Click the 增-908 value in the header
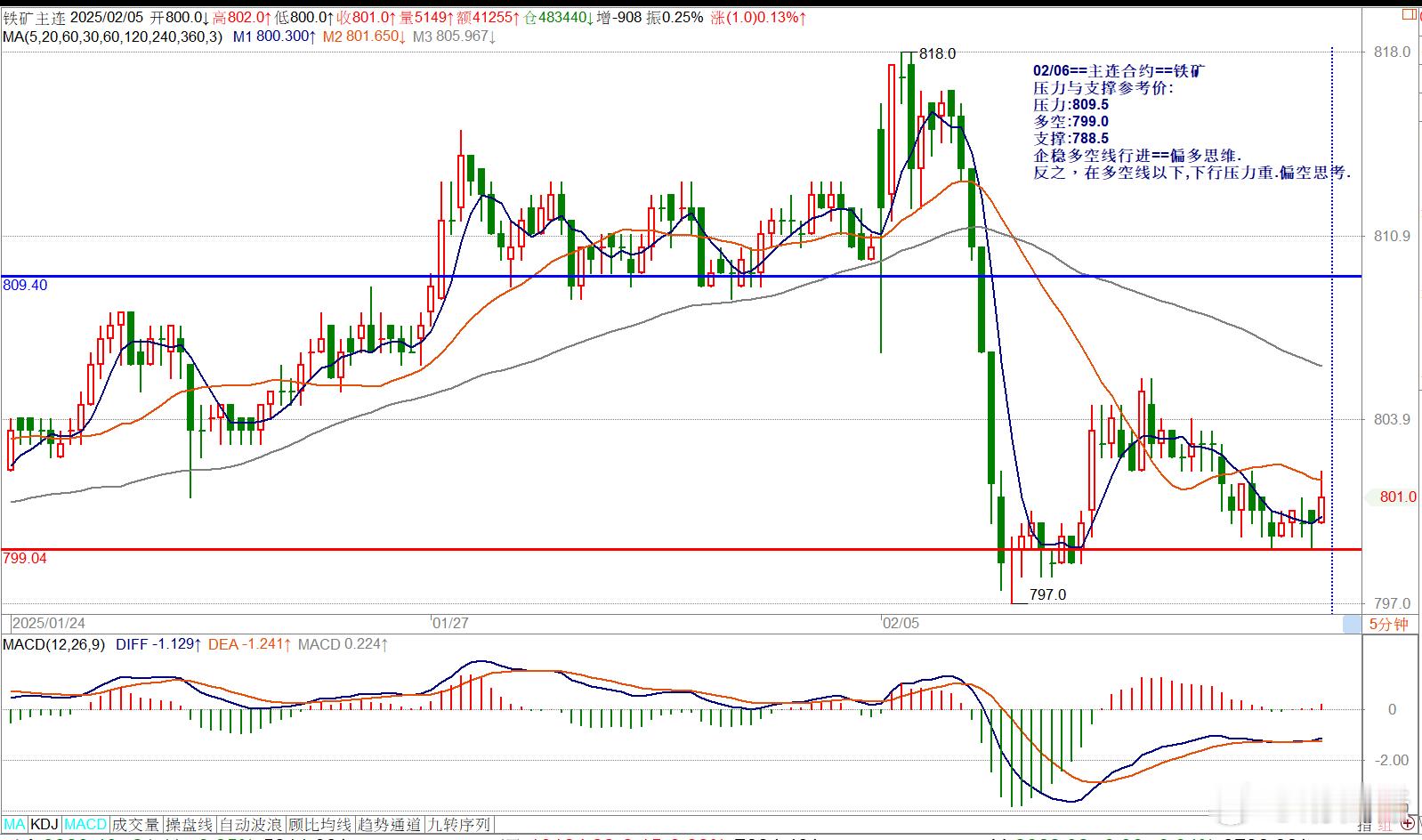1422x840 pixels. 620,17
